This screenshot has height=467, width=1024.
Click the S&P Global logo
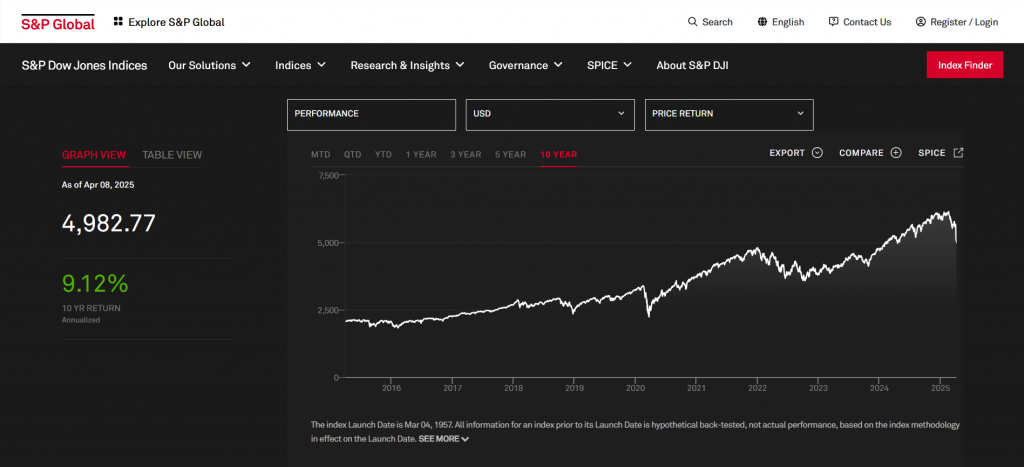click(x=58, y=22)
